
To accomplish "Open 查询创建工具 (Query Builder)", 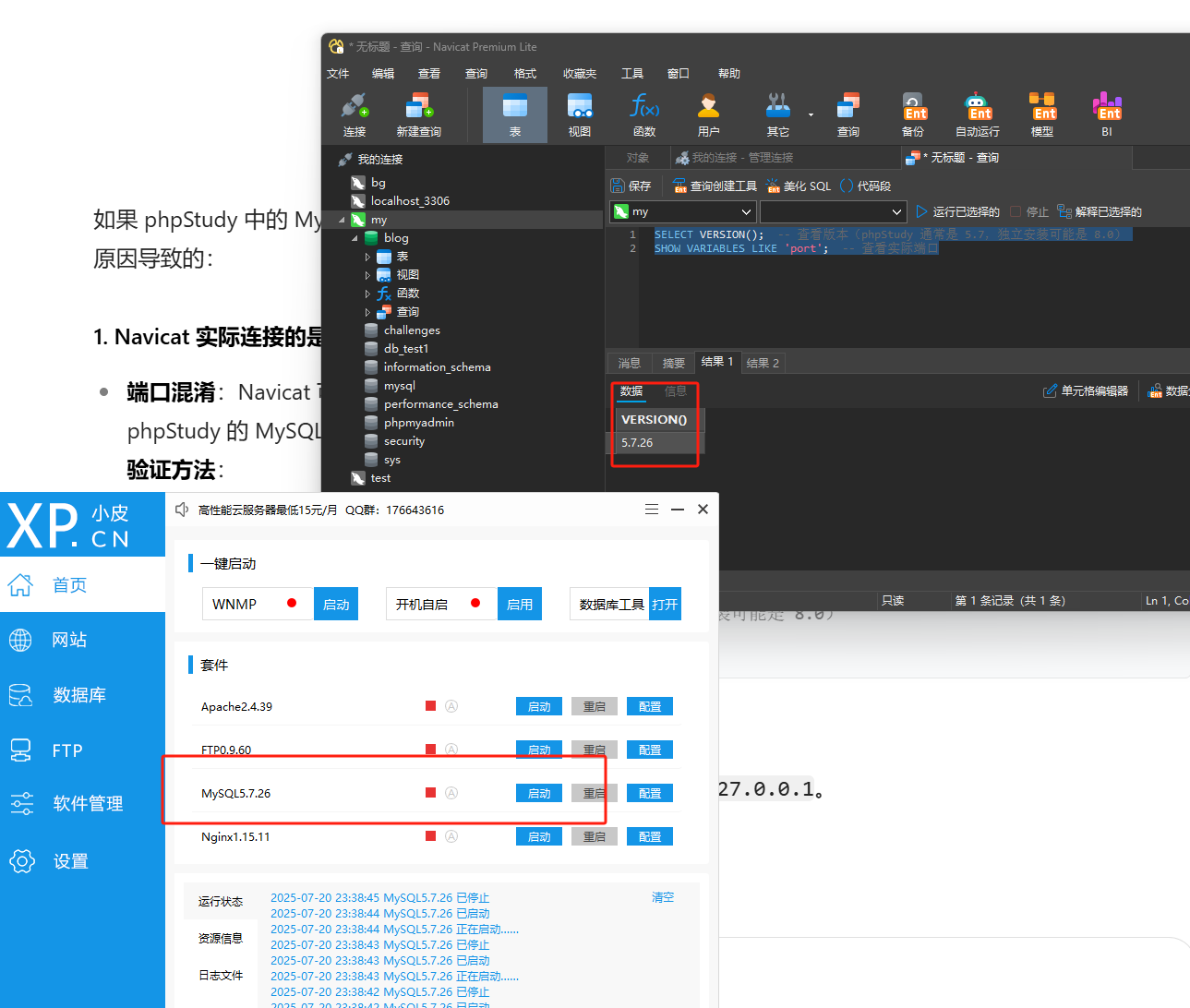I will pos(715,186).
